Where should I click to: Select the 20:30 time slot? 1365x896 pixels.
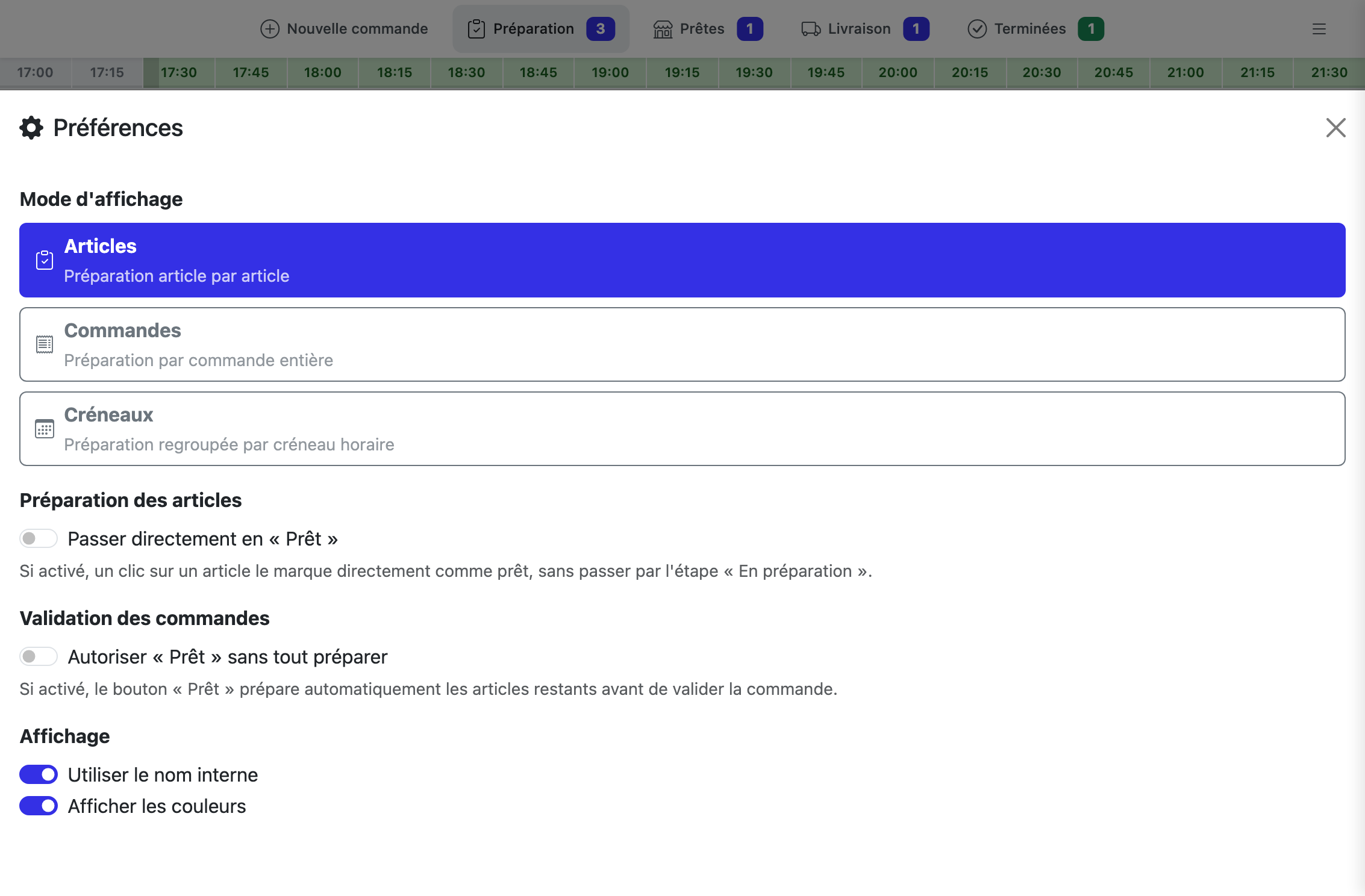point(1042,73)
